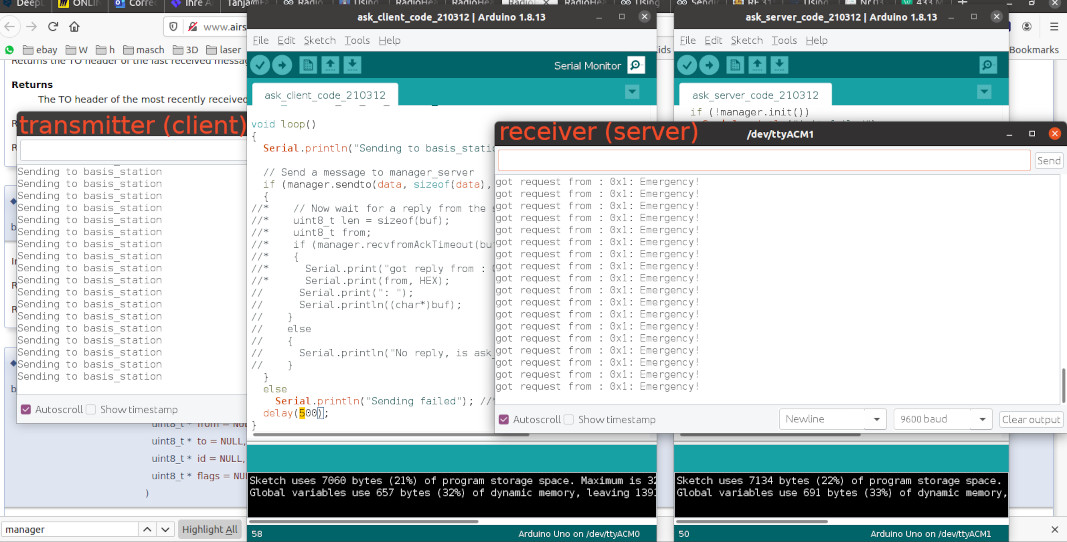Find next match arrow in find bar
Viewport: 1067px width, 542px height.
(x=165, y=529)
